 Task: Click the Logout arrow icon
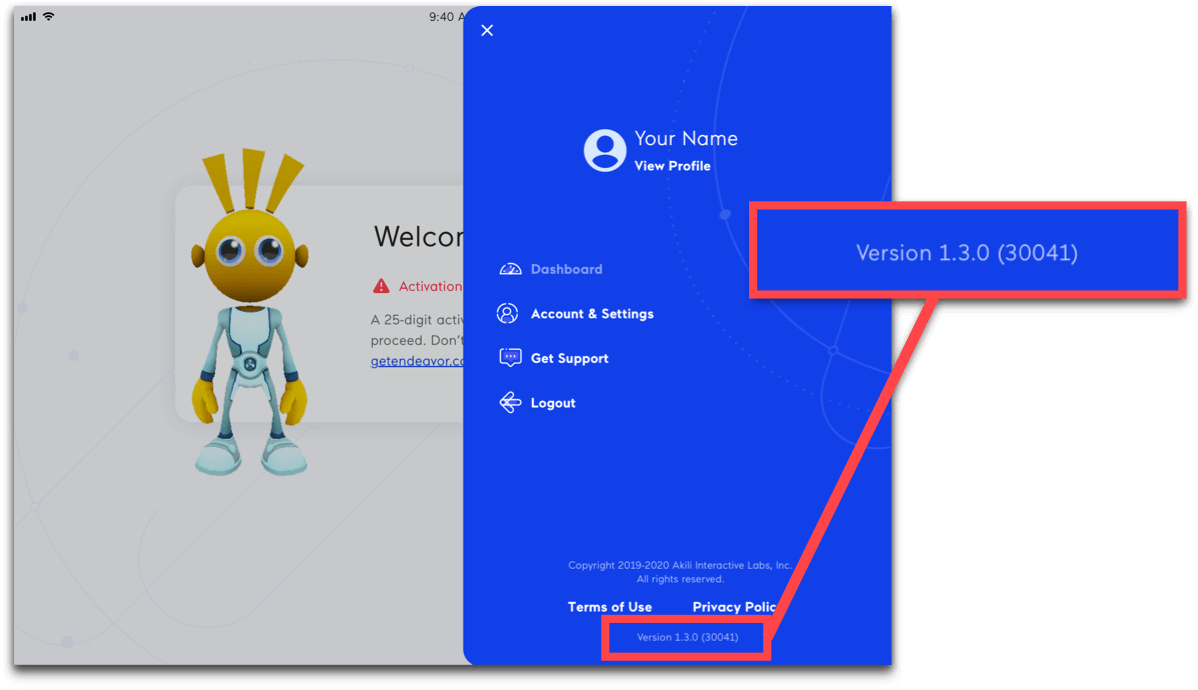(510, 403)
